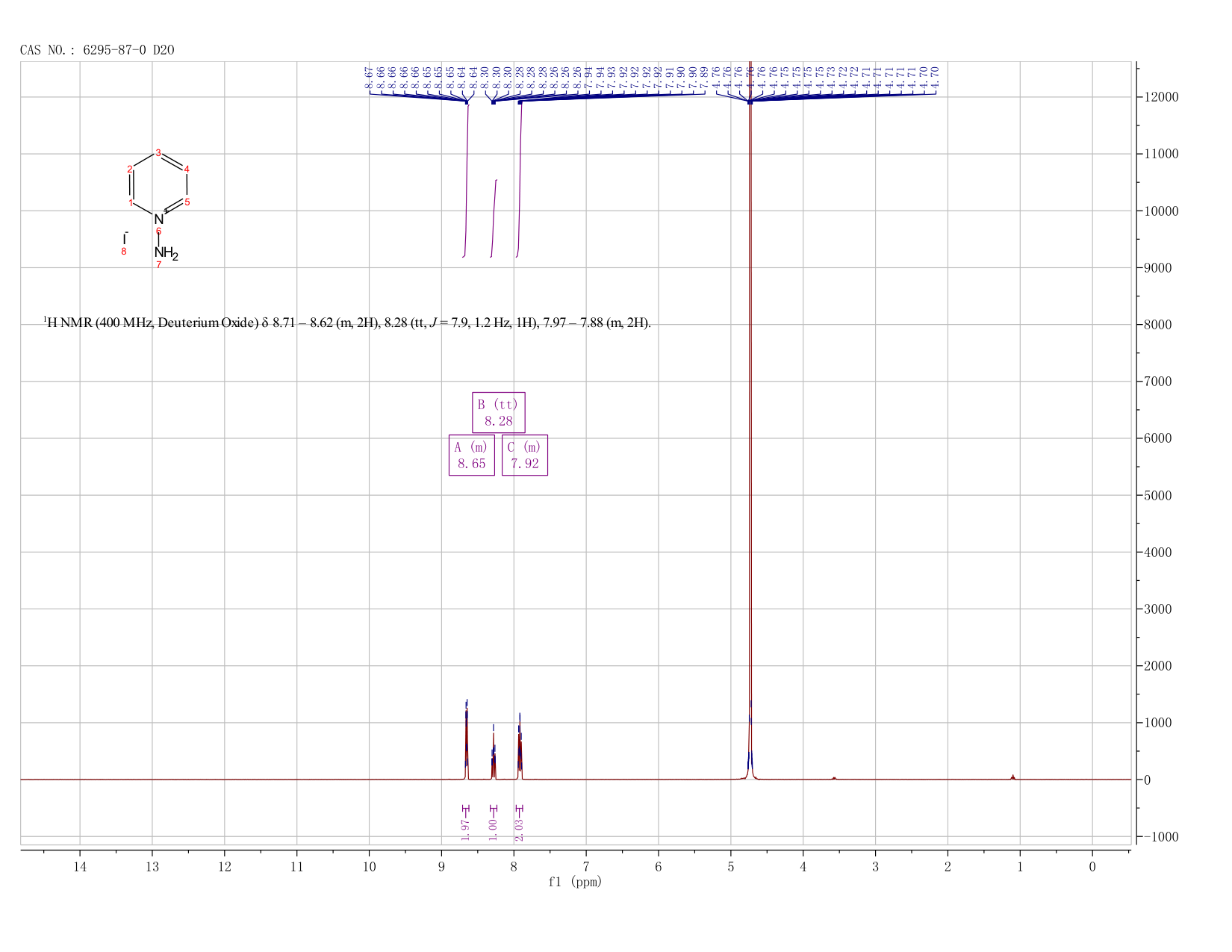The height and width of the screenshot is (952, 1232).
Task: Click the 7.89 peak label at top
Action: [x=704, y=77]
